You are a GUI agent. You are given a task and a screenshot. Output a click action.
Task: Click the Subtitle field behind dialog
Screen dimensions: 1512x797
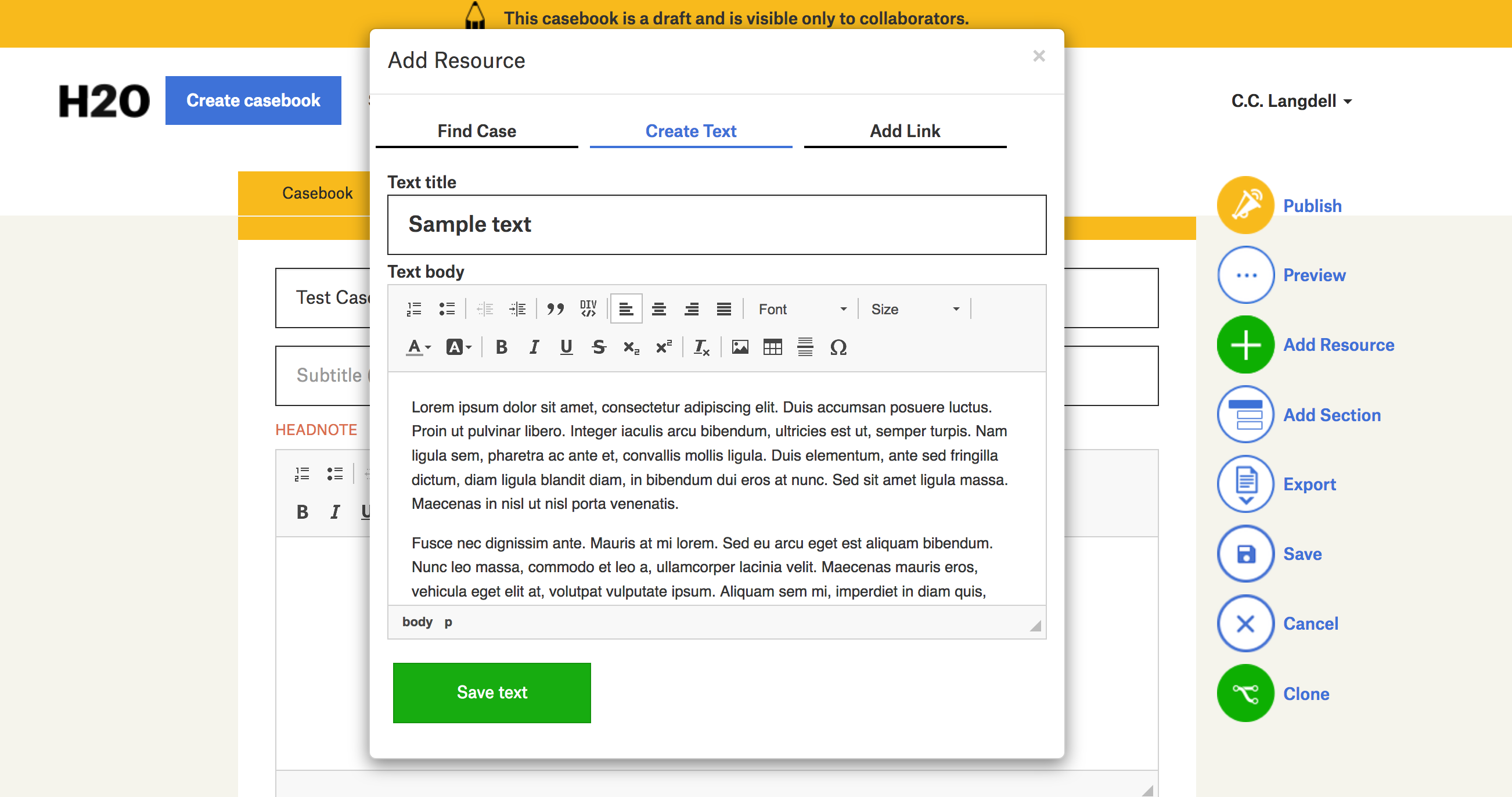[323, 375]
